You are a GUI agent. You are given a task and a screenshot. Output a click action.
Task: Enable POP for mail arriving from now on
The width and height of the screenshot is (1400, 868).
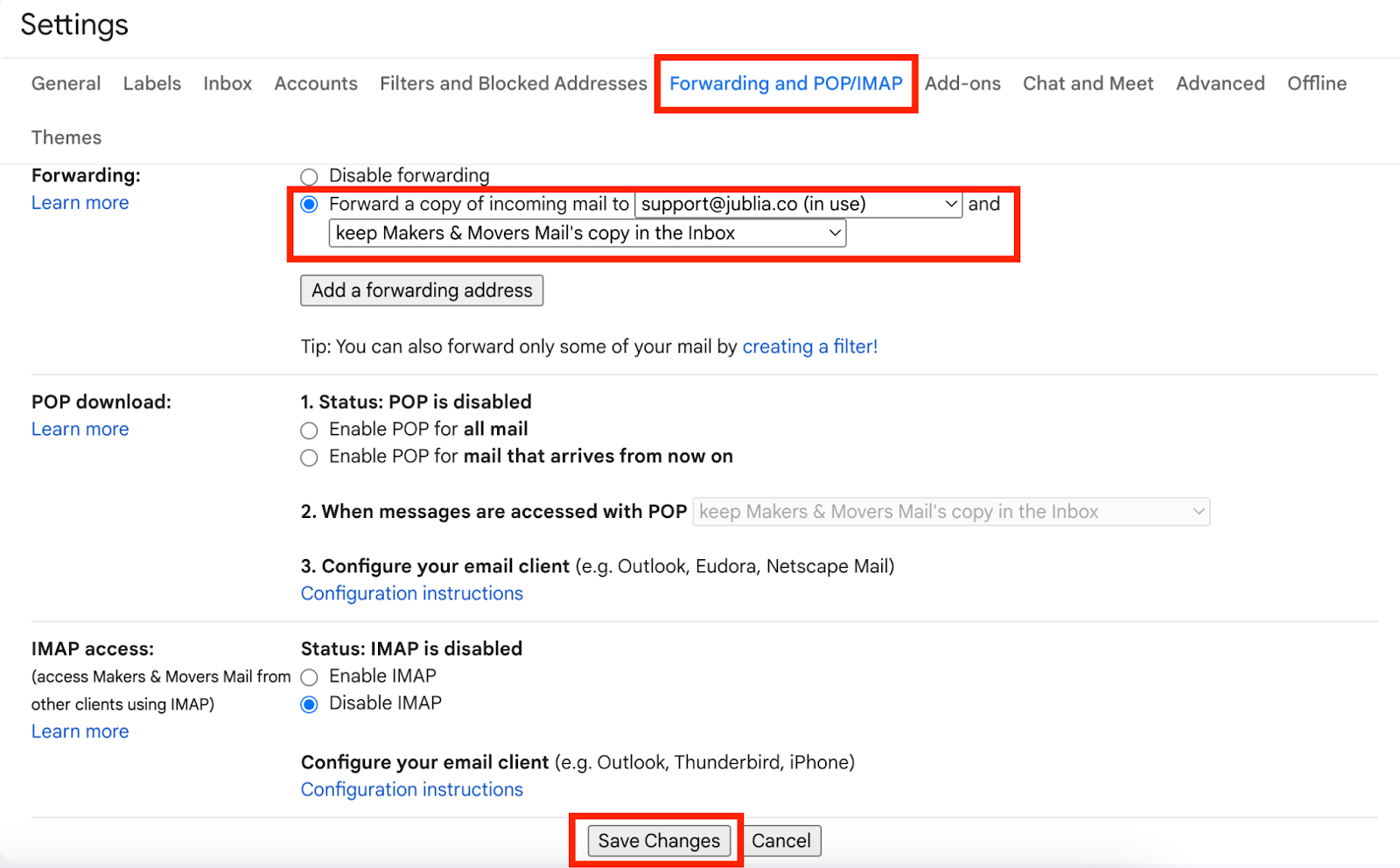click(x=309, y=457)
